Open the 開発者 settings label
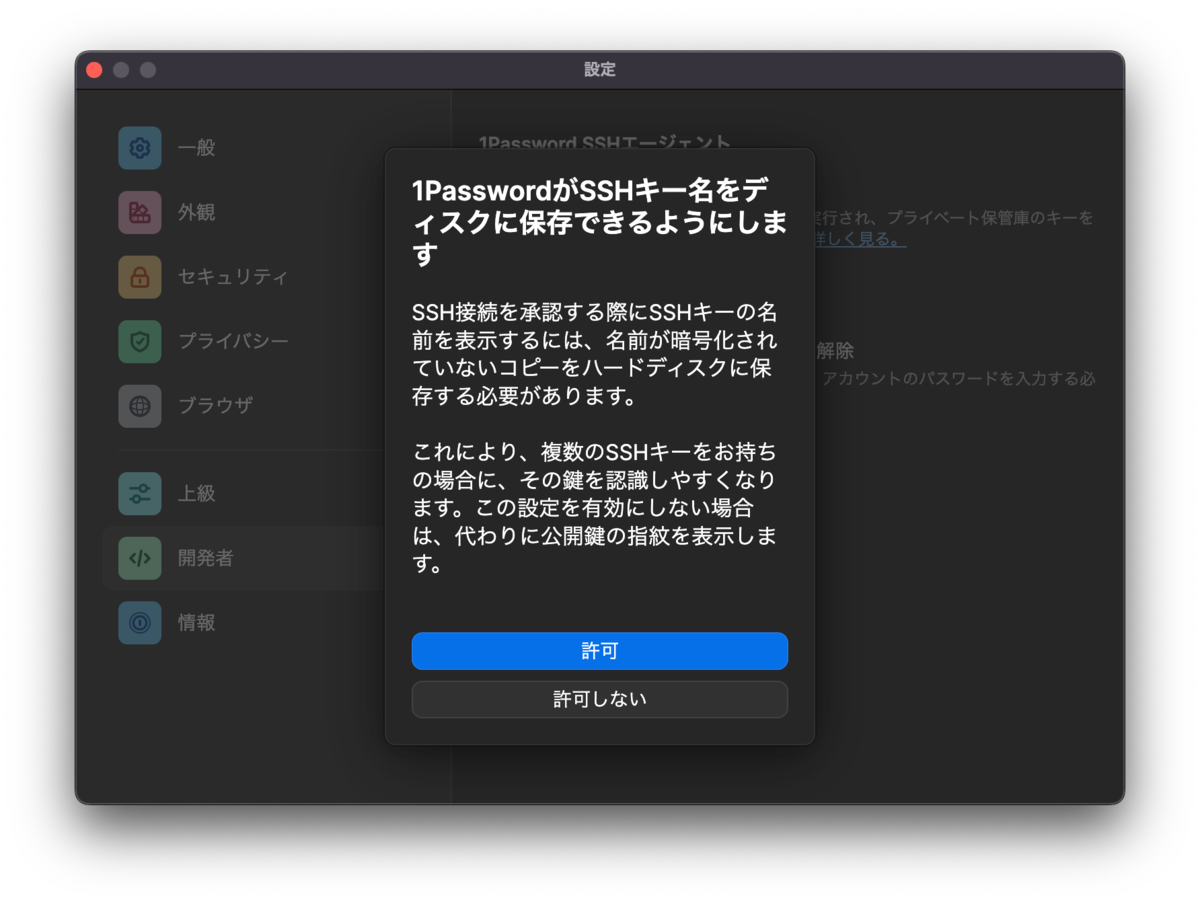The height and width of the screenshot is (904, 1200). (x=206, y=558)
